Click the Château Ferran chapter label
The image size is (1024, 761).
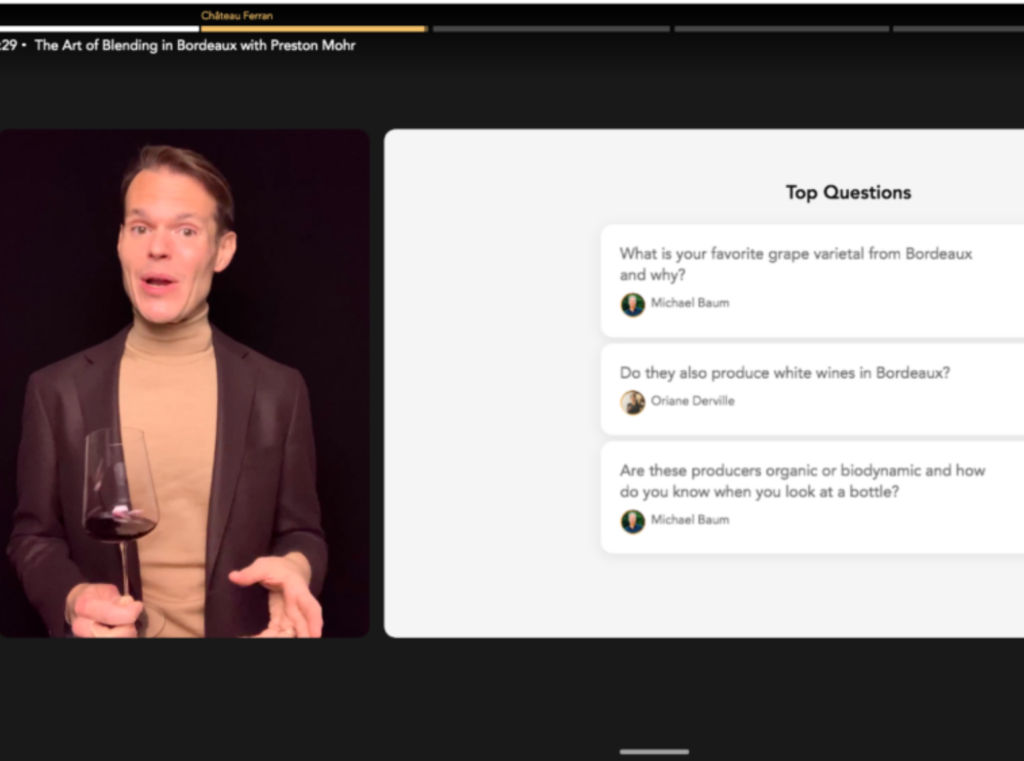click(236, 16)
